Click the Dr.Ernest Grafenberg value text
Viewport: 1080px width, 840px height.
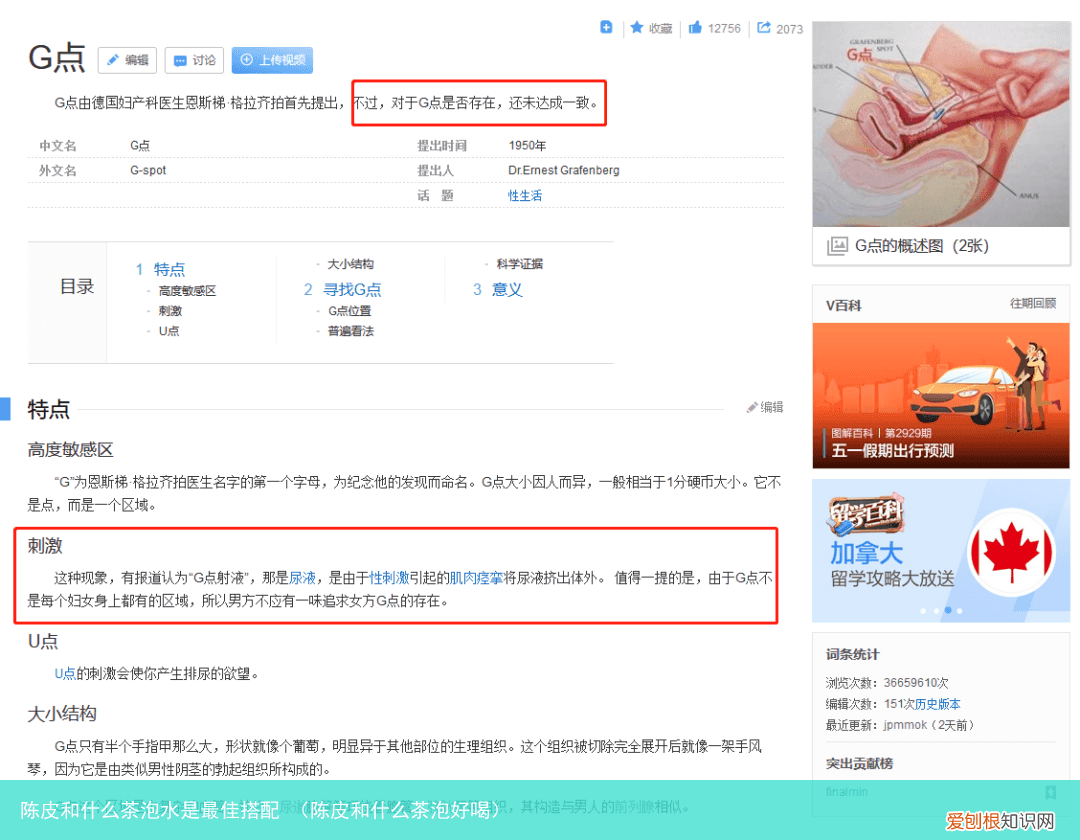(563, 170)
